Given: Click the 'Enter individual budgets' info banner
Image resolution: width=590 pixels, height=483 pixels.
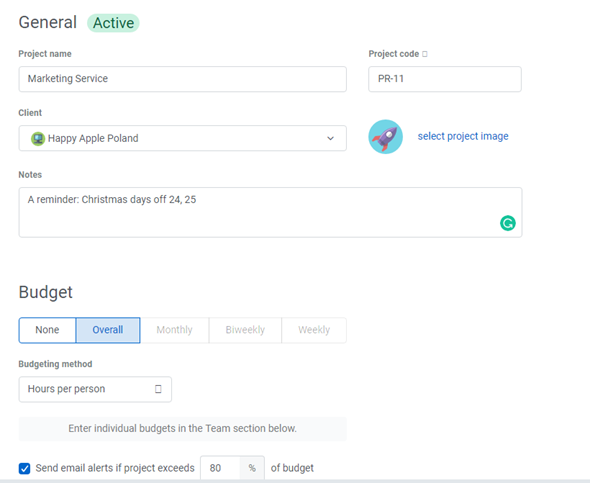Looking at the screenshot, I should (182, 429).
